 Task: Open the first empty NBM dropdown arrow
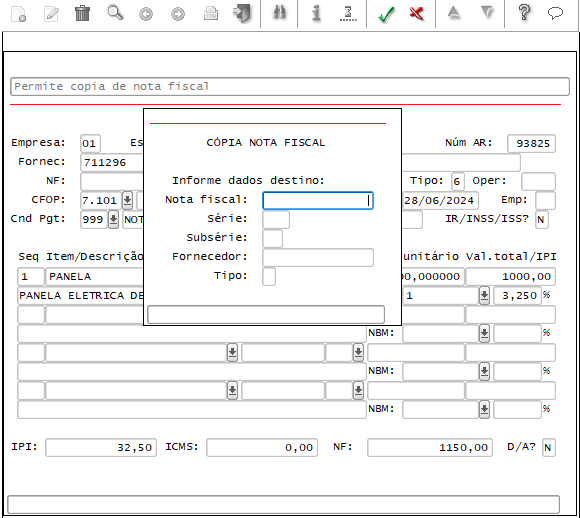tap(484, 333)
